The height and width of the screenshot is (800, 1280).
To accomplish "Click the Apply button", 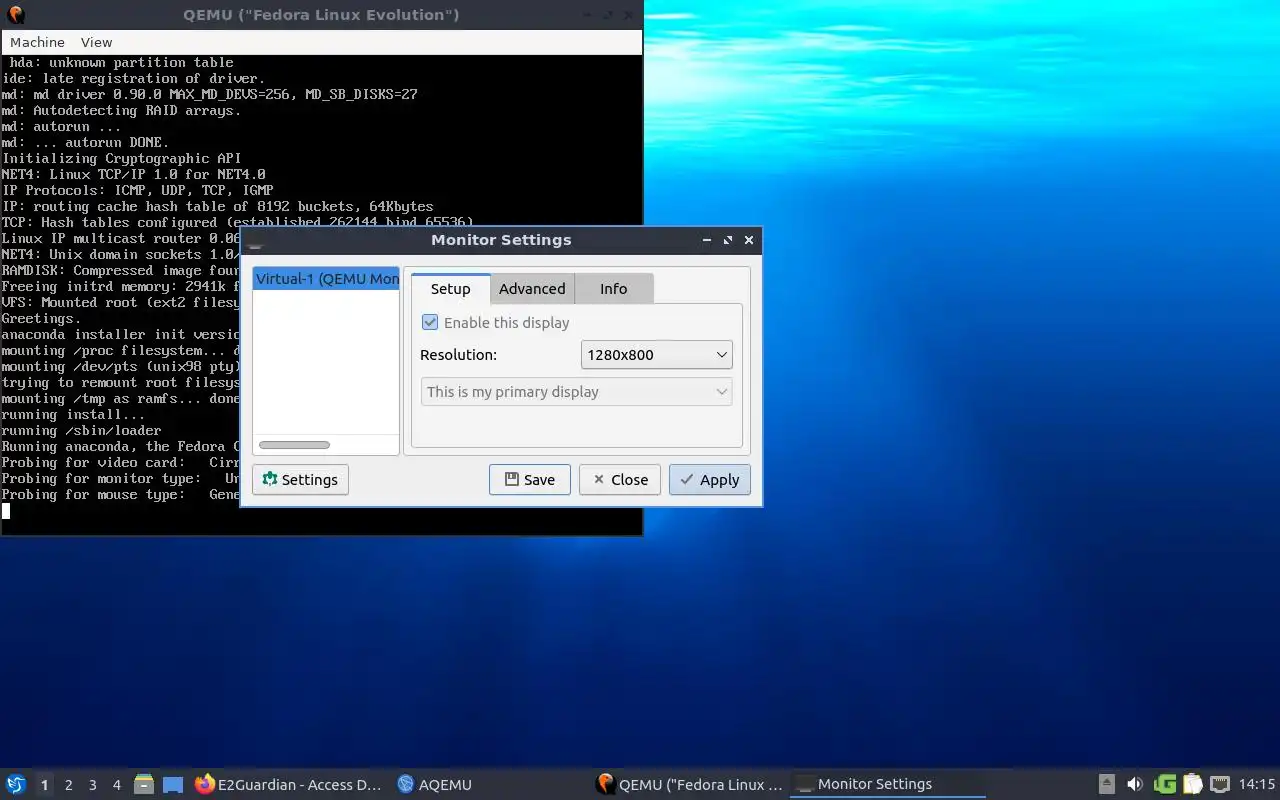I will click(x=709, y=480).
